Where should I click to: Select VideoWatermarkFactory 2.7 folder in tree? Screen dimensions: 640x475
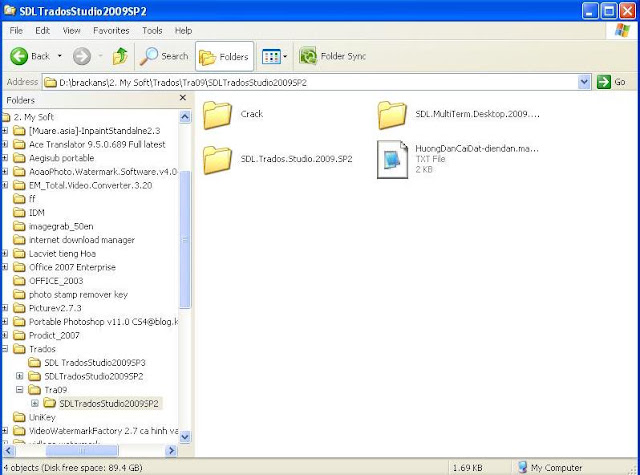point(103,431)
